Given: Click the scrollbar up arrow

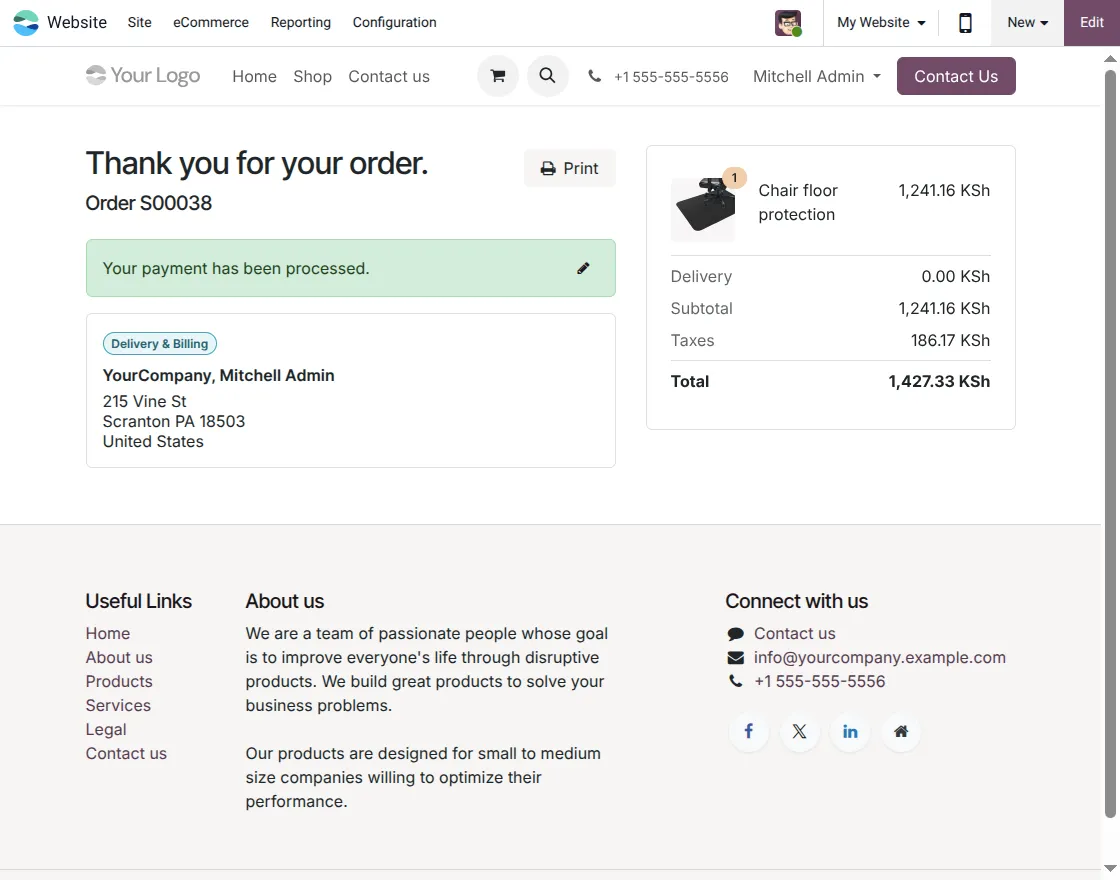Looking at the screenshot, I should coord(1110,59).
